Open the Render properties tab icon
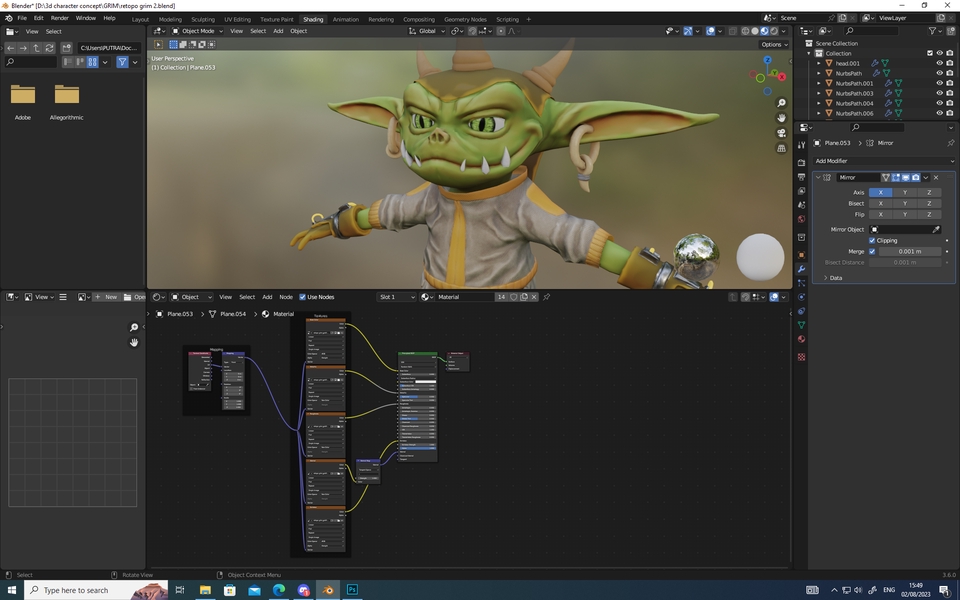The height and width of the screenshot is (600, 960). click(801, 162)
